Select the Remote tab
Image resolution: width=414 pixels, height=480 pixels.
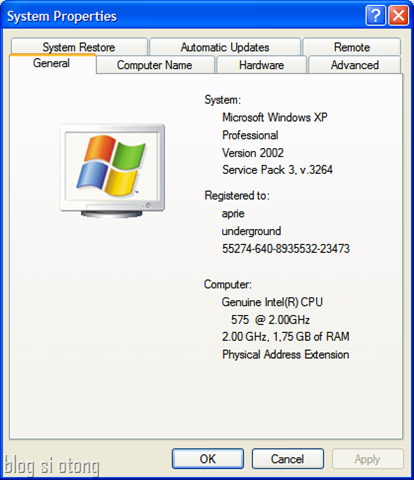pyautogui.click(x=352, y=47)
